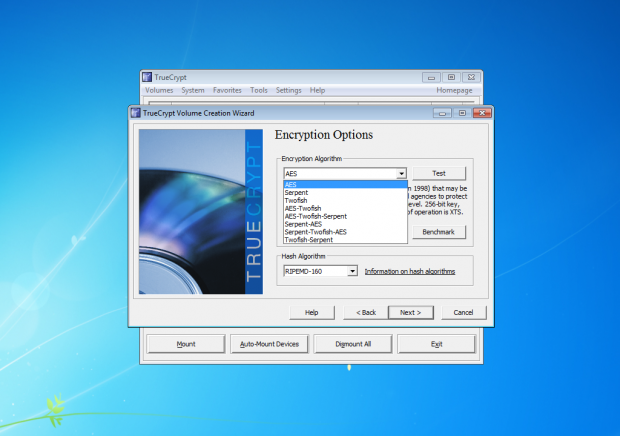This screenshot has width=620, height=436.
Task: Select Serpent-AES from the list
Action: pos(345,224)
